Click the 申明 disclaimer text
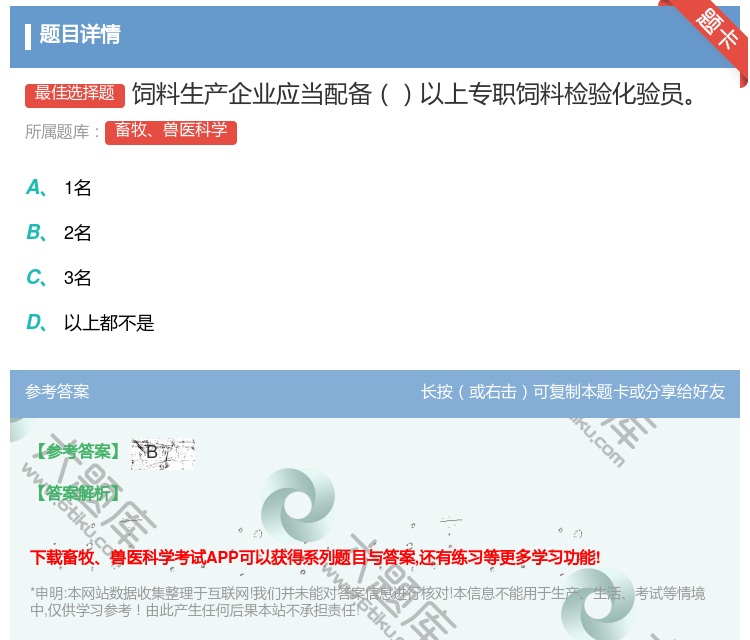Viewport: 750px width, 640px height. 367,602
